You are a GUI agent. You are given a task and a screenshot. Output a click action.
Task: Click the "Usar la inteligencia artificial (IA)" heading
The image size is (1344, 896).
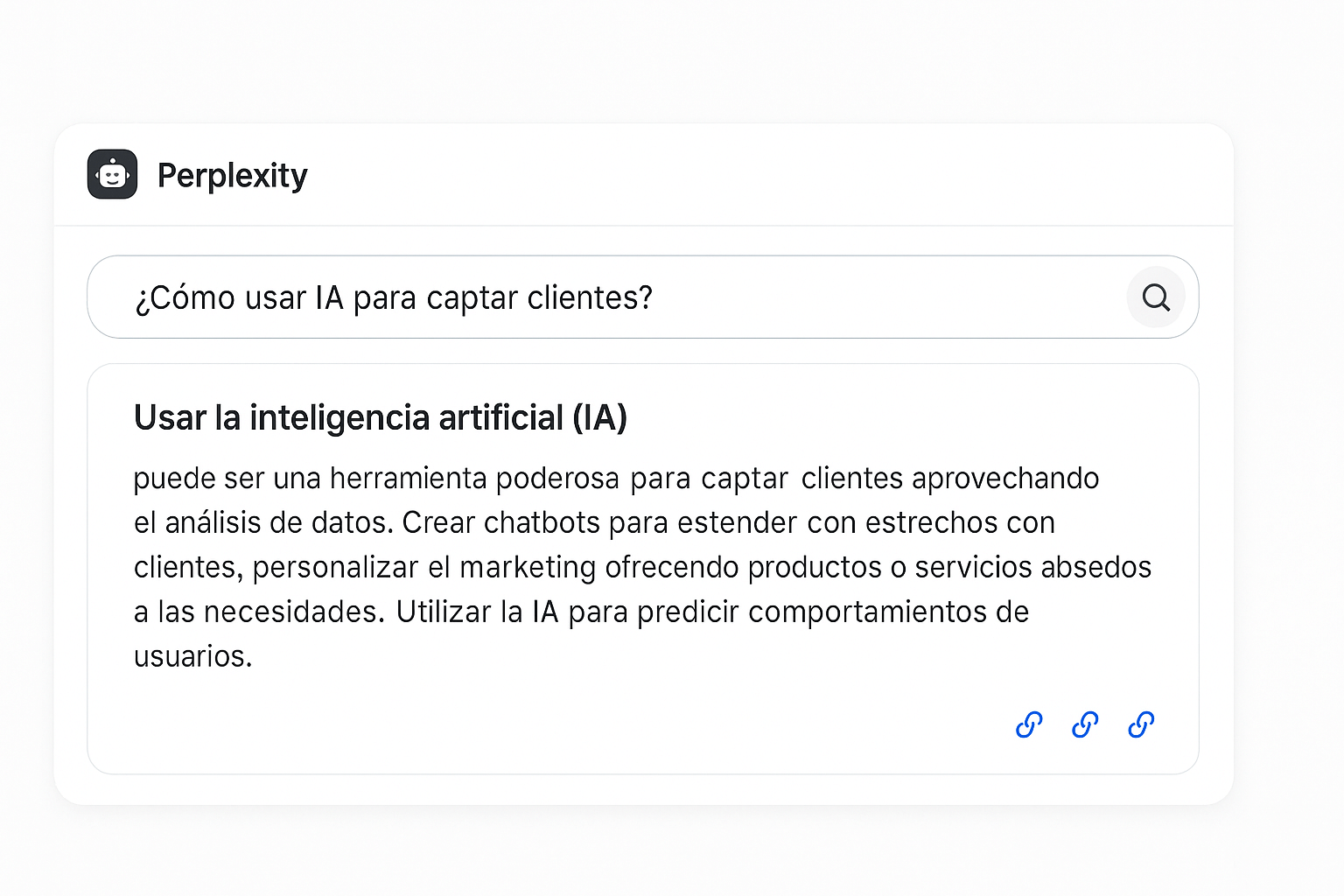click(381, 417)
